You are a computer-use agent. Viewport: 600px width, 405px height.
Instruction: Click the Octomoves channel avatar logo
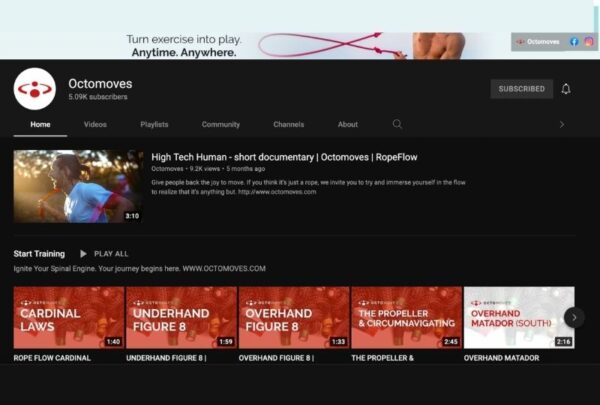pyautogui.click(x=34, y=89)
